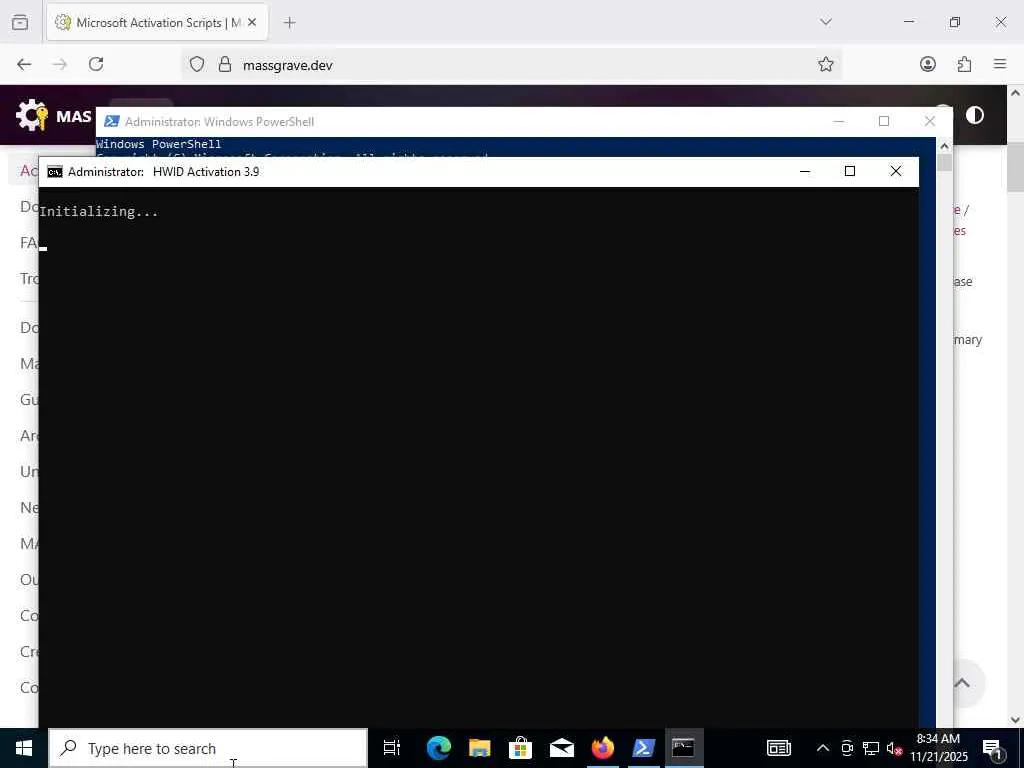Go back in Firefox browser history

click(24, 64)
